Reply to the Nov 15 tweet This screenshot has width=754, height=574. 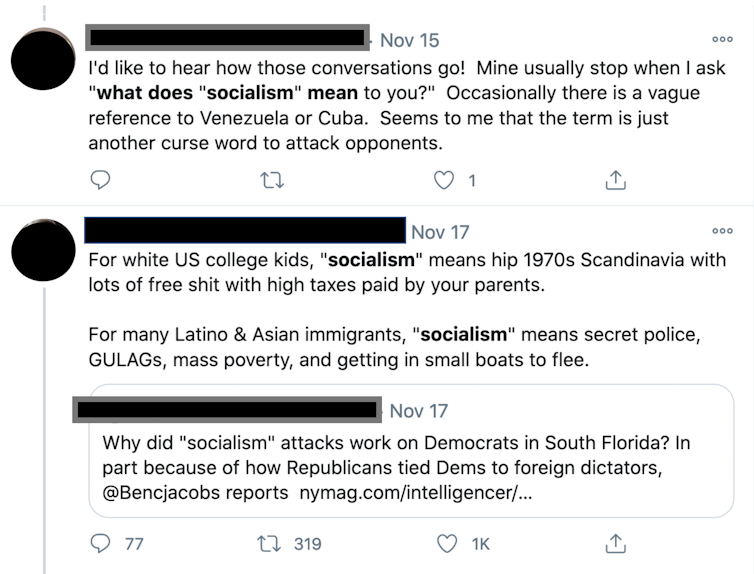point(101,180)
